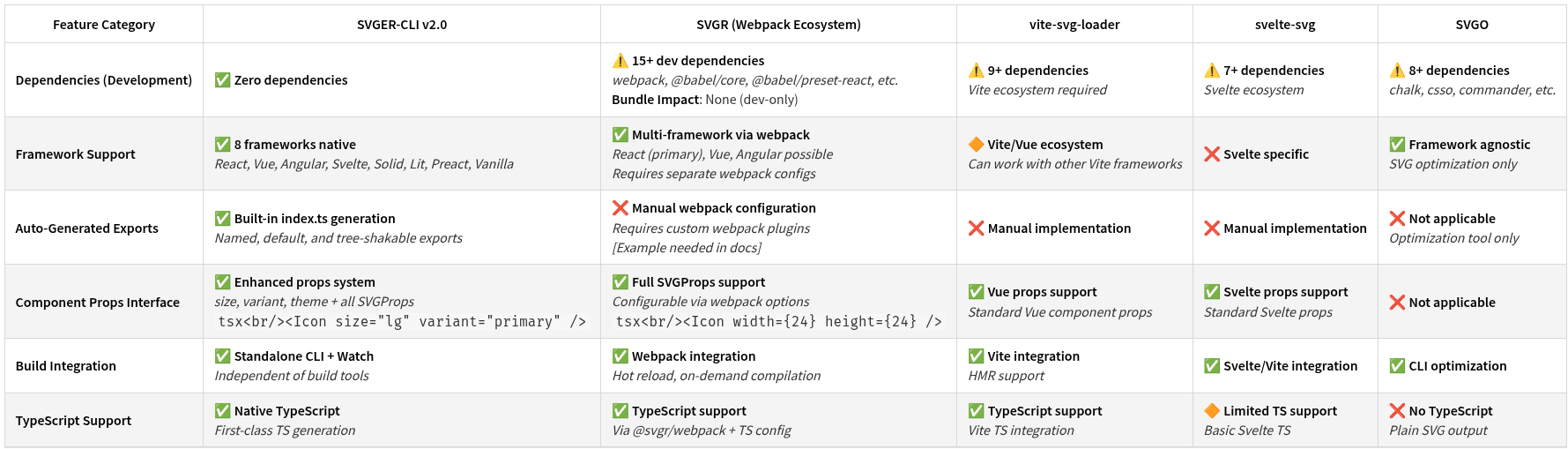1568x449 pixels.
Task: Click red X next to Svelte specific
Action: tap(1212, 154)
